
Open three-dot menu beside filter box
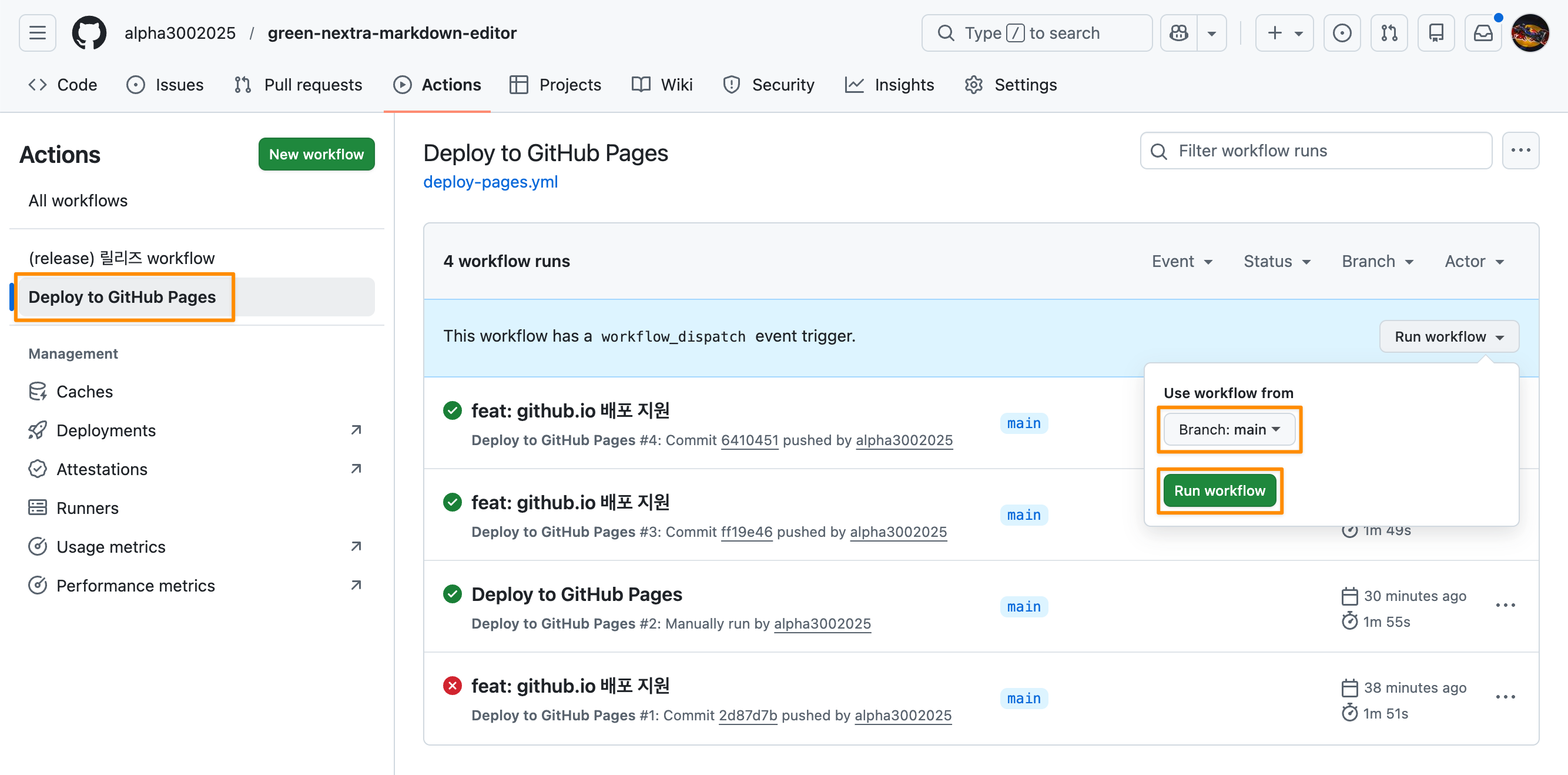pos(1520,151)
